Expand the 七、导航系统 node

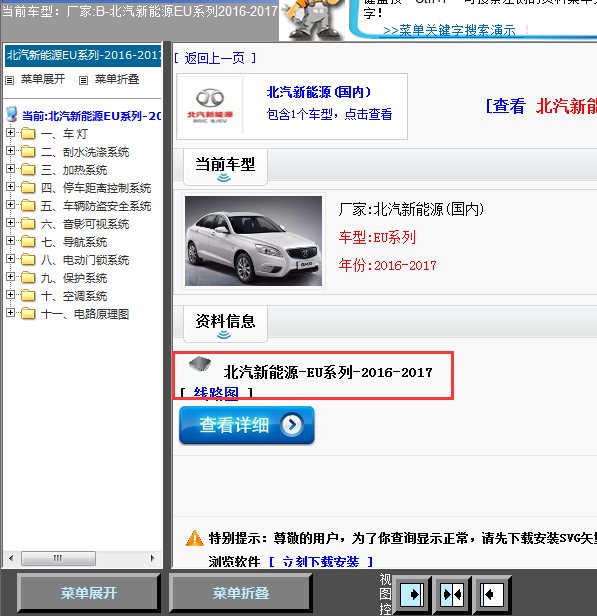(x=11, y=241)
